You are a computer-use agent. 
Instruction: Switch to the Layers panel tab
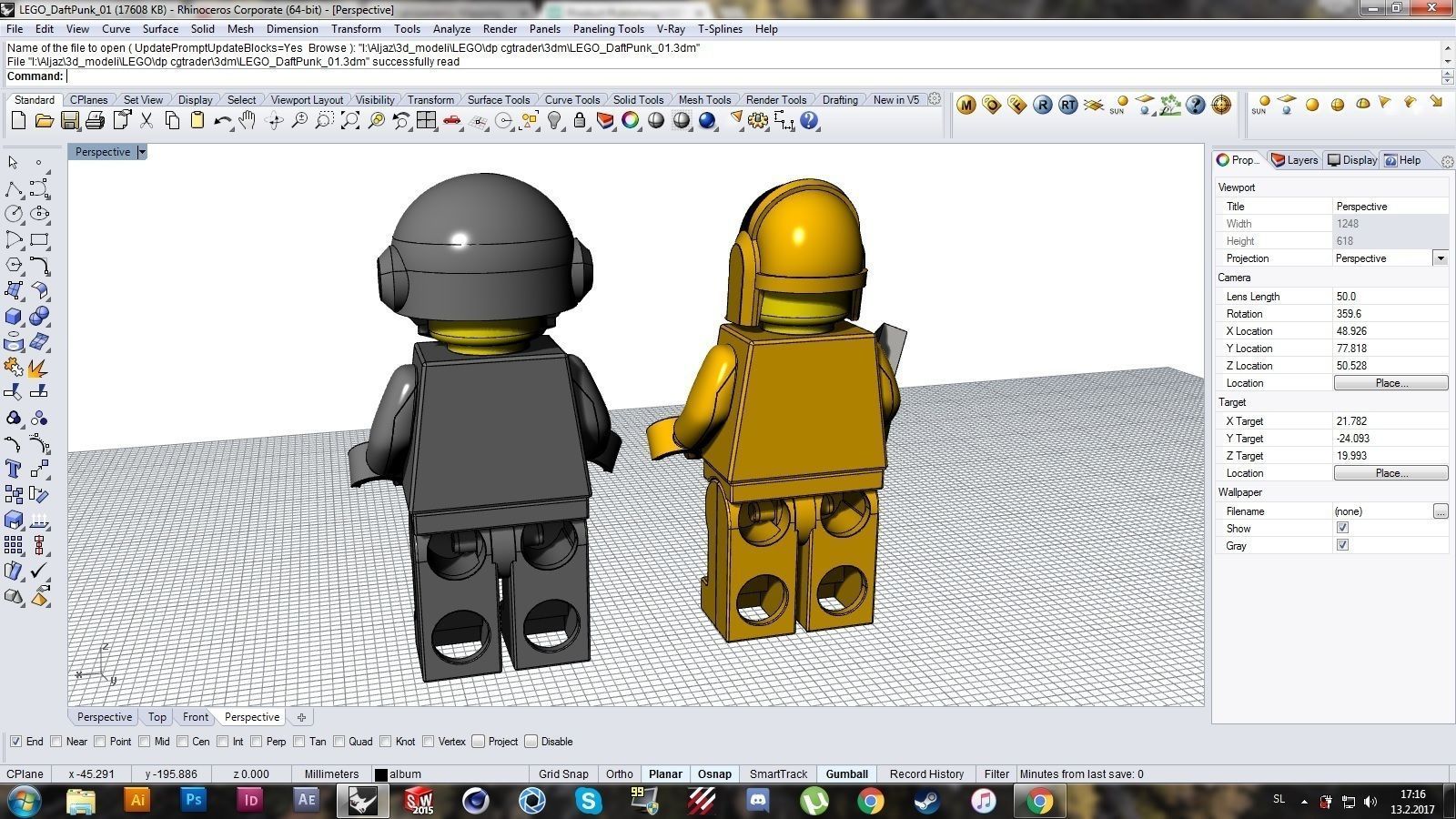[x=1295, y=160]
